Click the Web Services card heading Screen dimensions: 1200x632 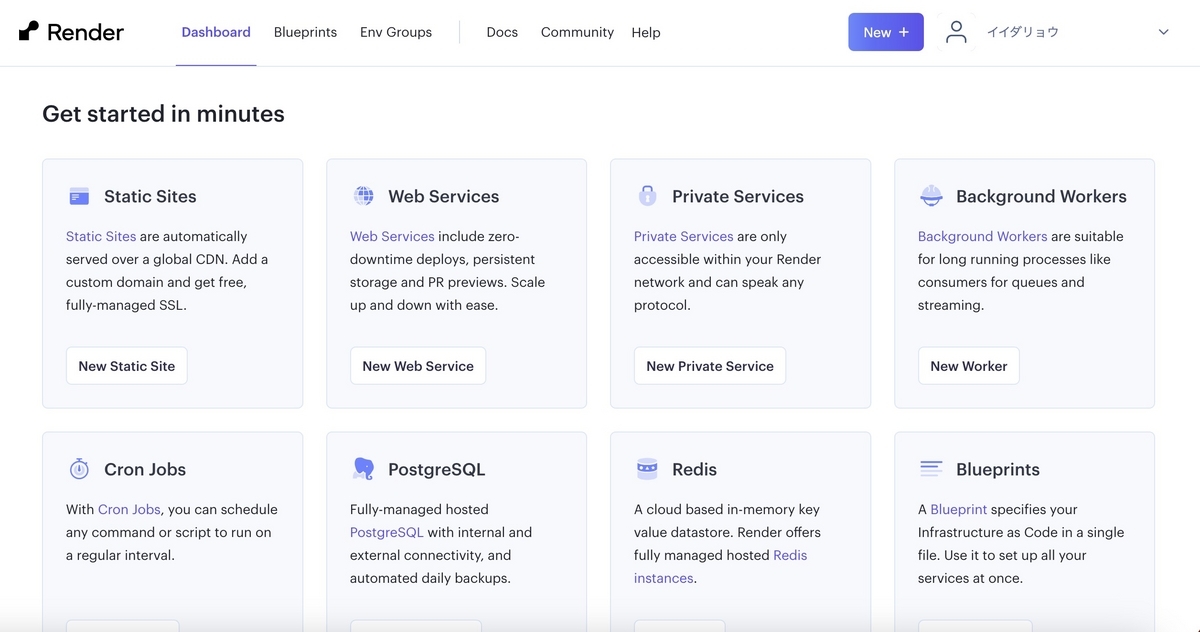point(444,196)
